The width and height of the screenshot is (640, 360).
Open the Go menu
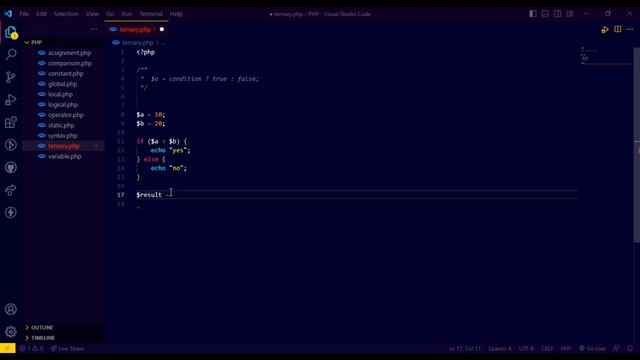110,13
